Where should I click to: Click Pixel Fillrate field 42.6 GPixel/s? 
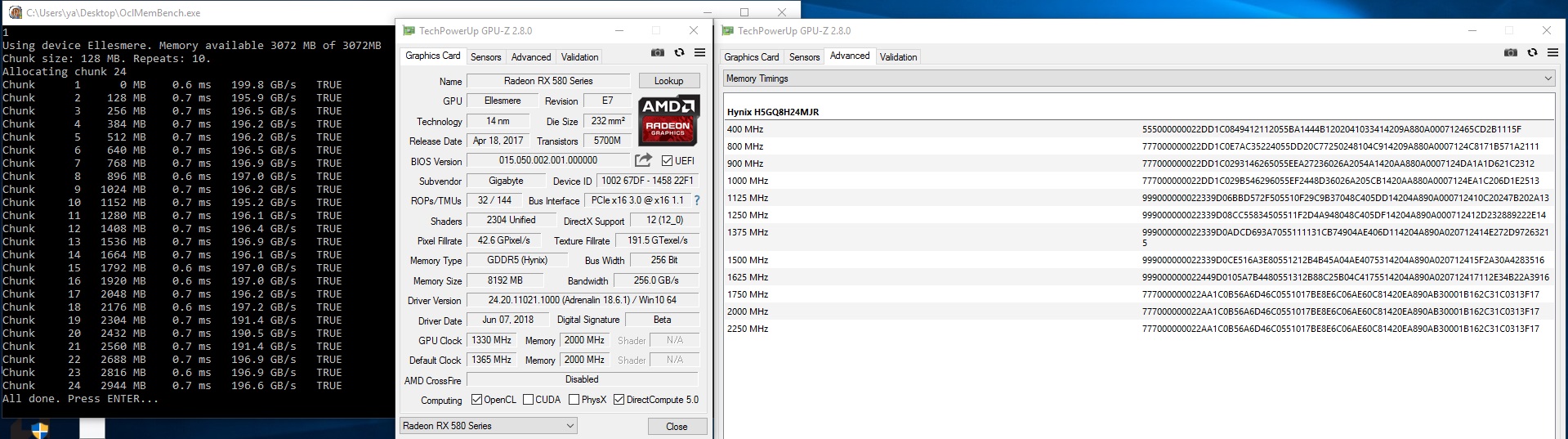pos(504,240)
